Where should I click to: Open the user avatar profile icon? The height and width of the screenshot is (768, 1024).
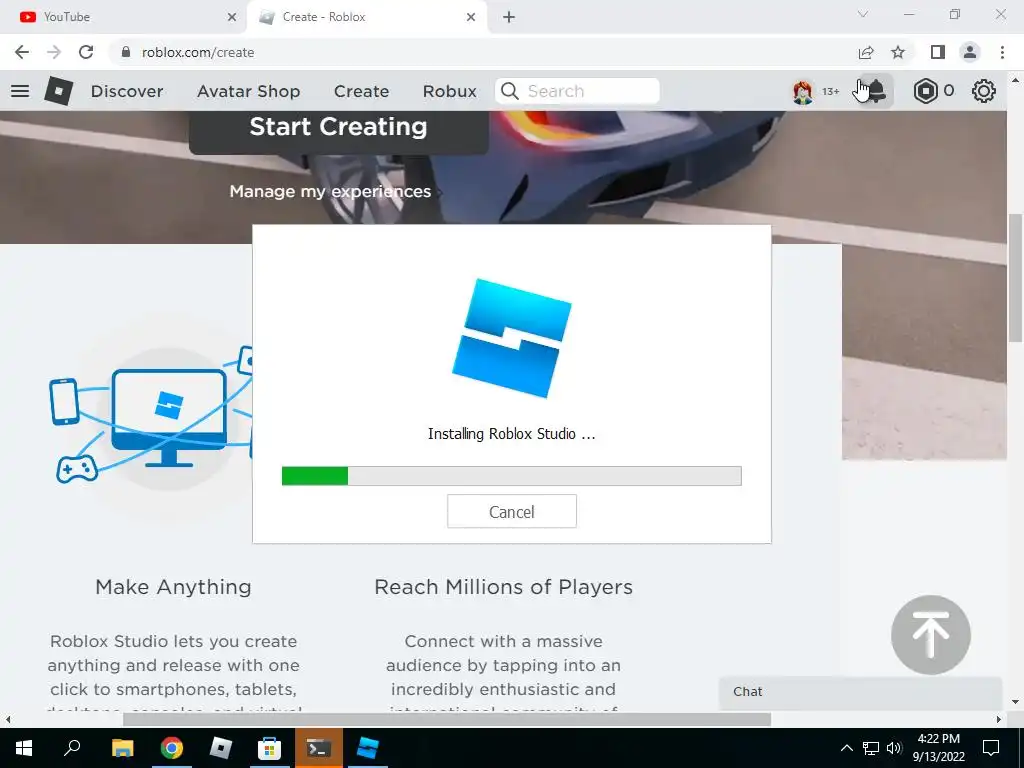pos(803,91)
